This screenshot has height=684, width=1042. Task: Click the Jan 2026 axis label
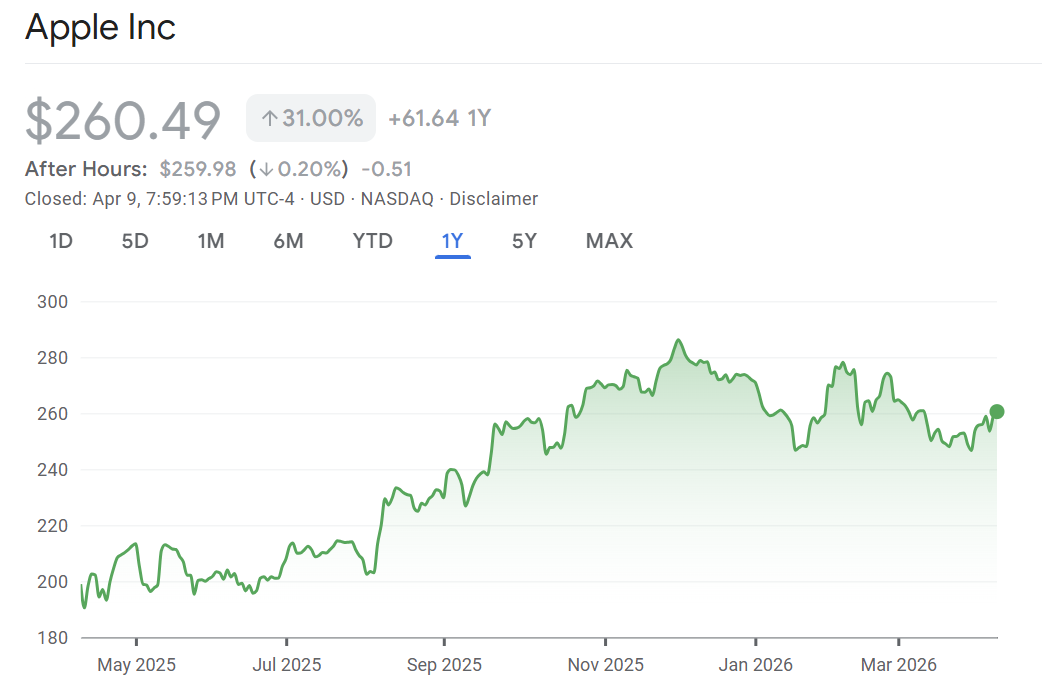pos(756,665)
